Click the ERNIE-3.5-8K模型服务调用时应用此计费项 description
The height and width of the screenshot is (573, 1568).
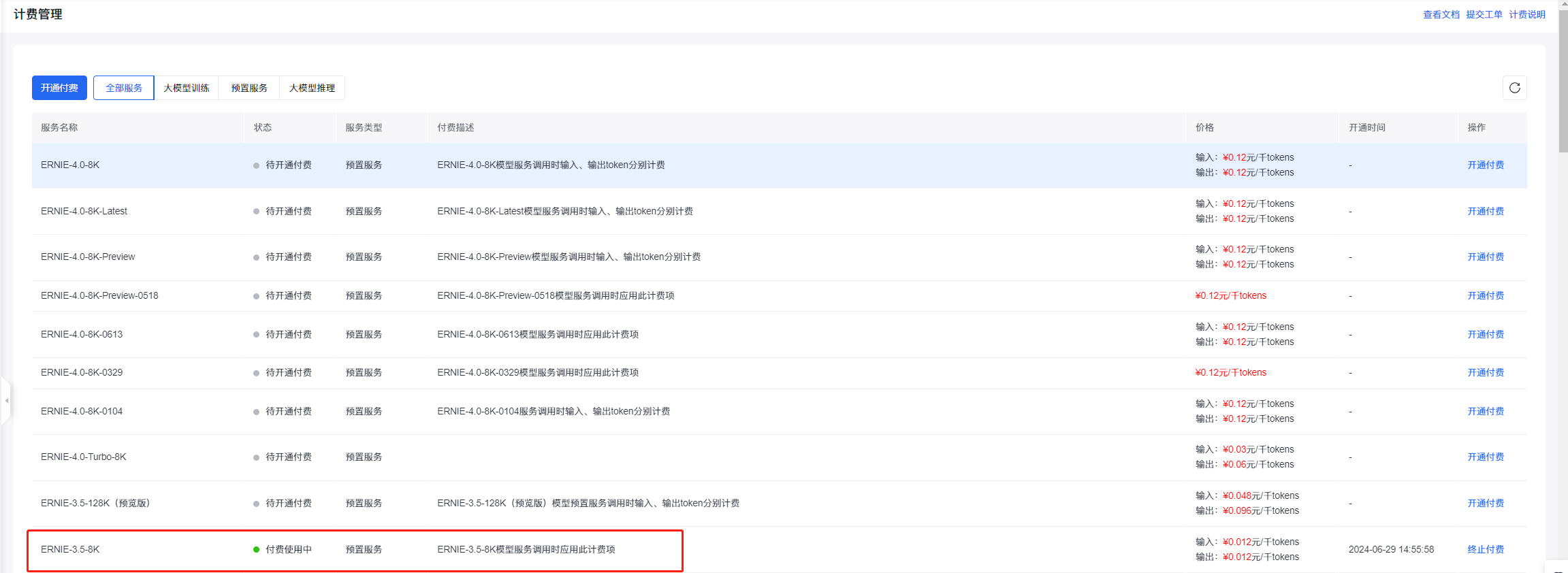point(526,550)
